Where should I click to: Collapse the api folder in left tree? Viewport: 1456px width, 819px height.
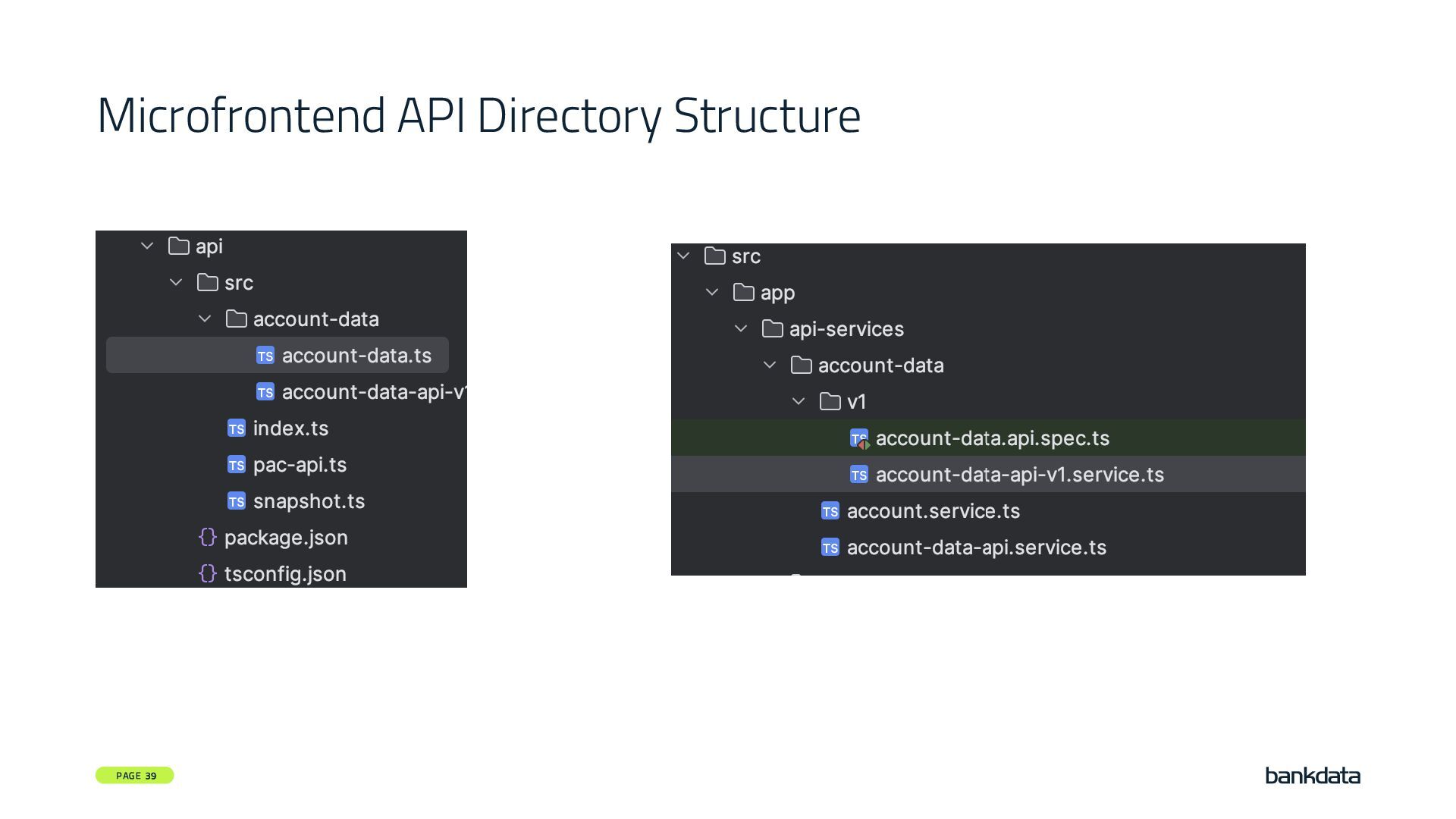coord(147,246)
